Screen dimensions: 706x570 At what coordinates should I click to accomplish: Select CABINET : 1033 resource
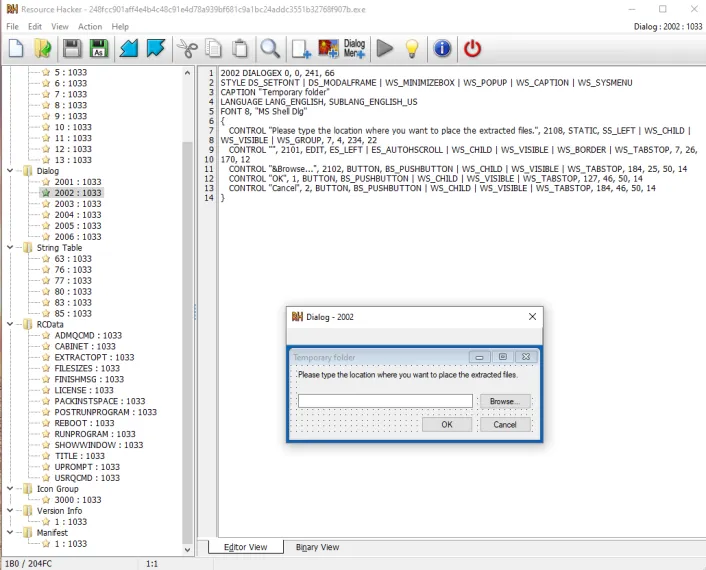tap(85, 346)
